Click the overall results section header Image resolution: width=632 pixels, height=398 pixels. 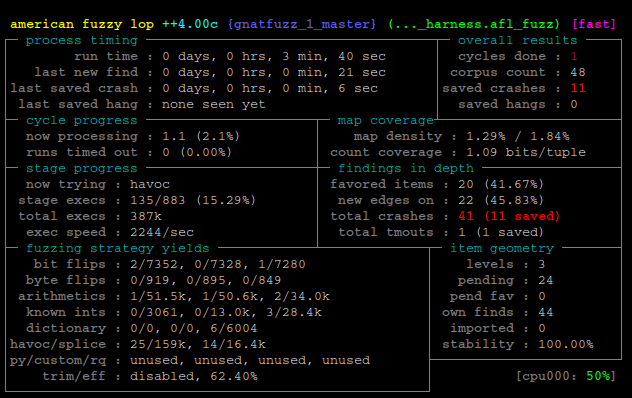[x=518, y=40]
